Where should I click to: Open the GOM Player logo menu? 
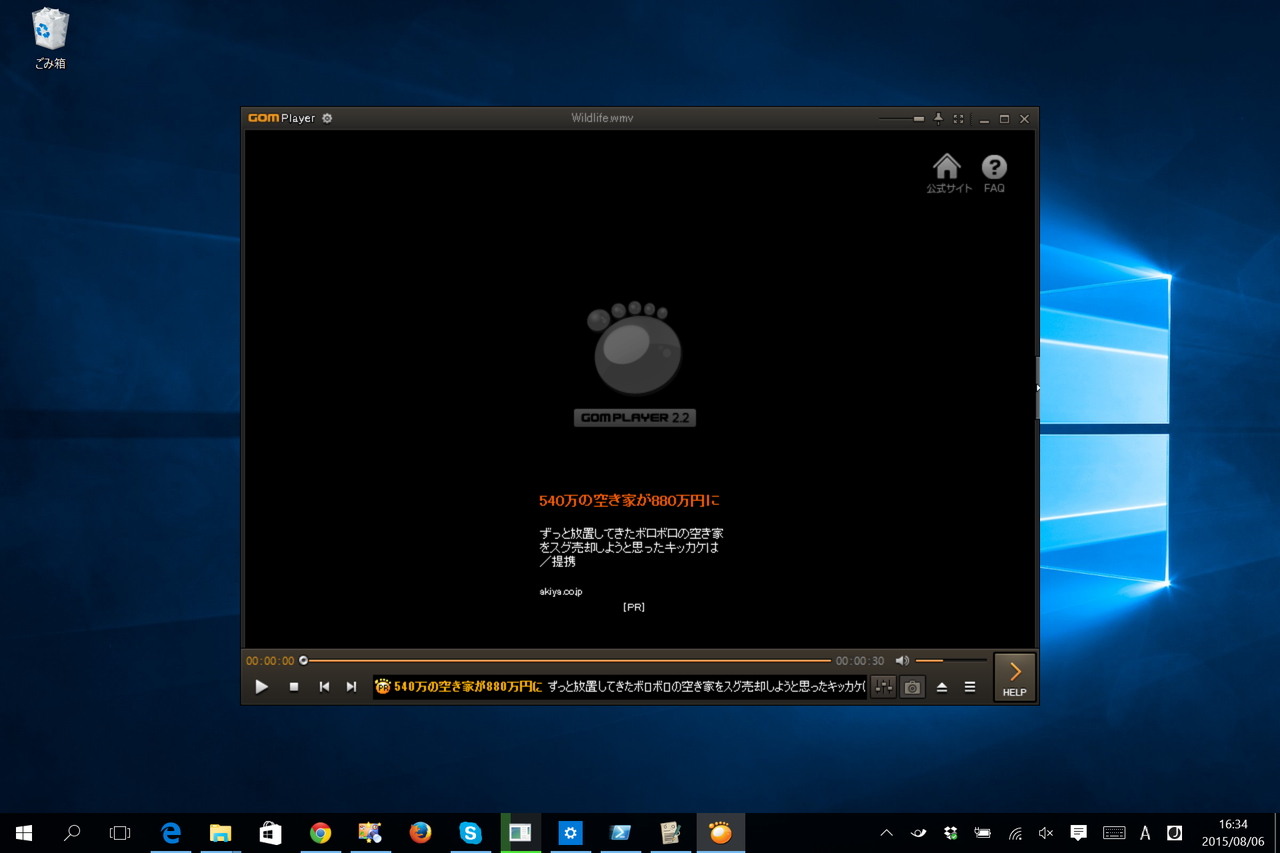(281, 118)
